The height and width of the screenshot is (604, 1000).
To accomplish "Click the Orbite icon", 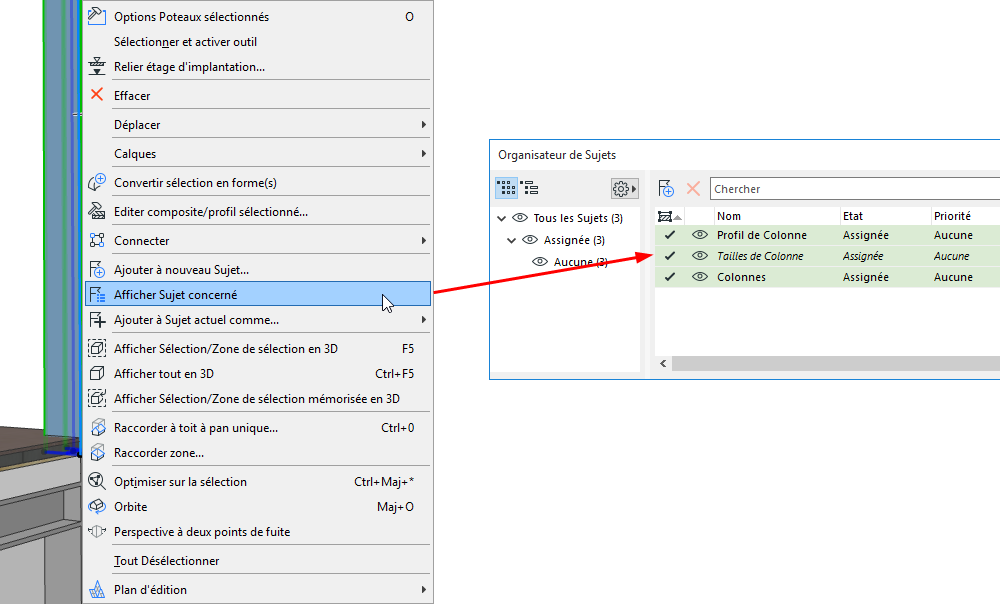I will tap(97, 506).
